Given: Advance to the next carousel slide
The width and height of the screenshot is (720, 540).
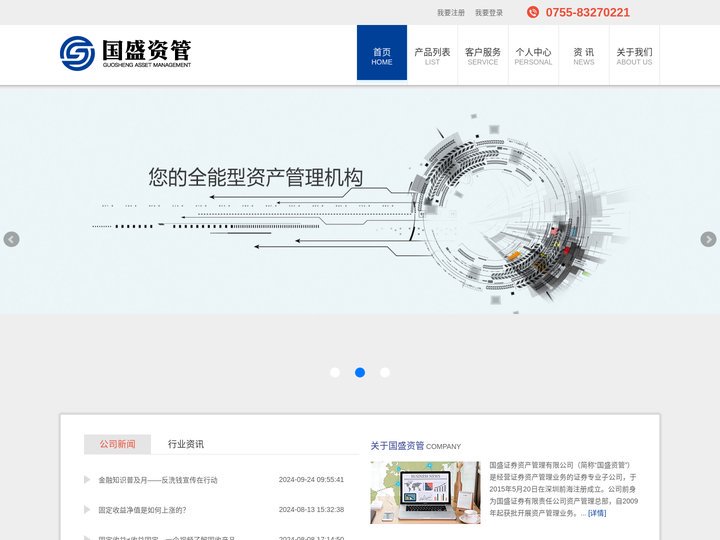Looking at the screenshot, I should tap(708, 239).
